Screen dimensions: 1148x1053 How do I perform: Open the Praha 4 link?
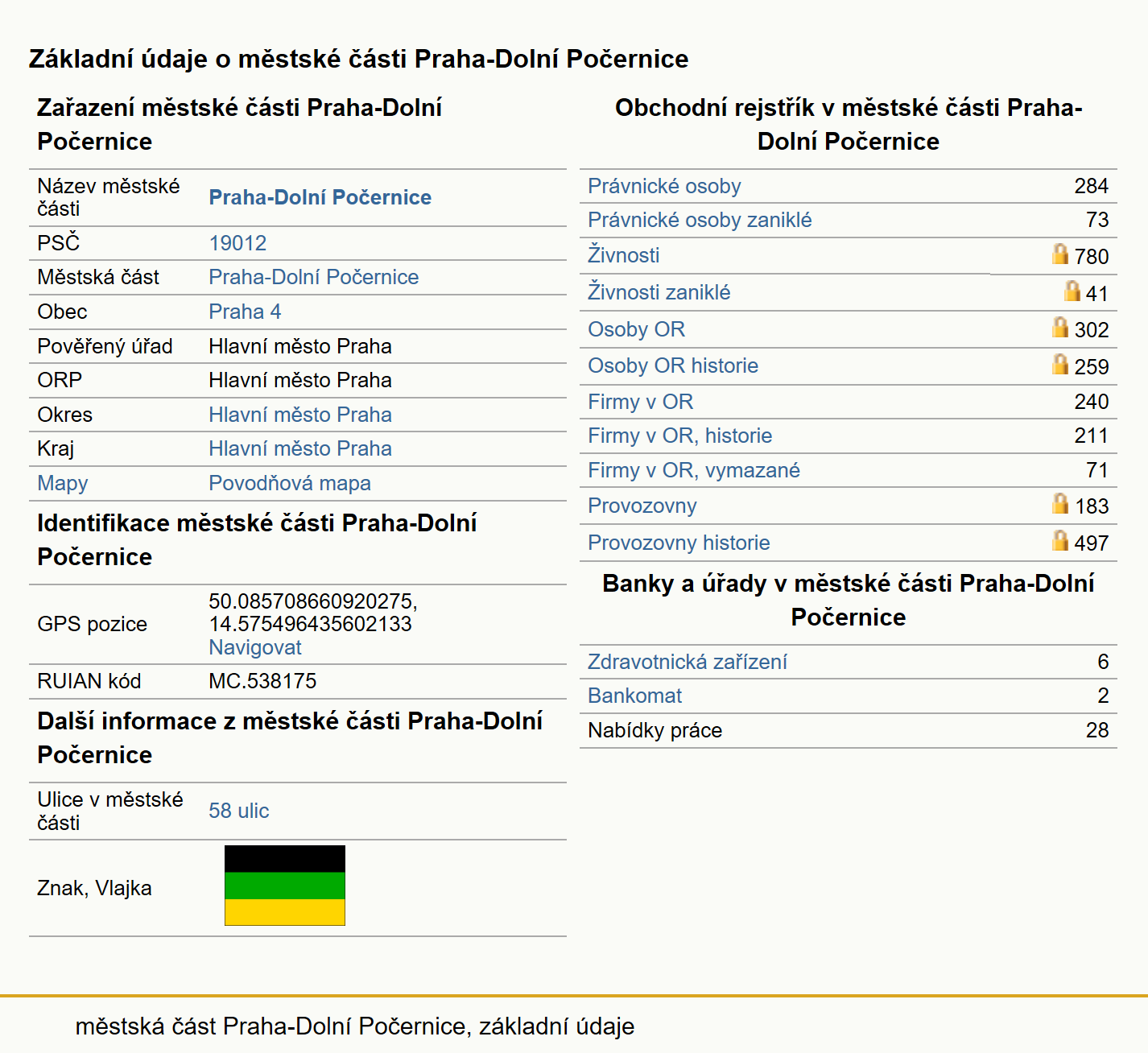[x=245, y=312]
